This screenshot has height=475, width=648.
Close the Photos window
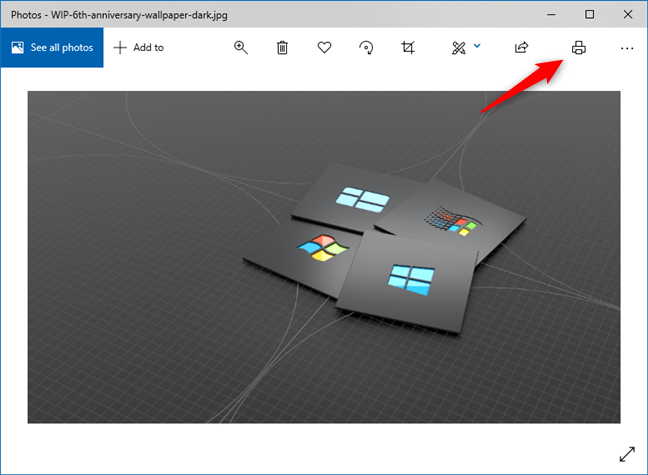[x=627, y=14]
